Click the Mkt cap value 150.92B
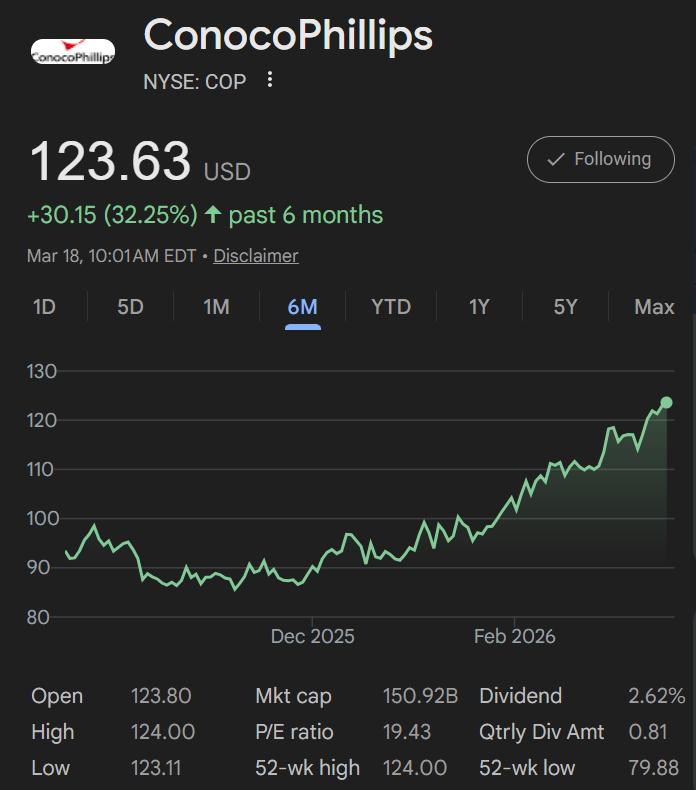The image size is (696, 790). pyautogui.click(x=420, y=696)
